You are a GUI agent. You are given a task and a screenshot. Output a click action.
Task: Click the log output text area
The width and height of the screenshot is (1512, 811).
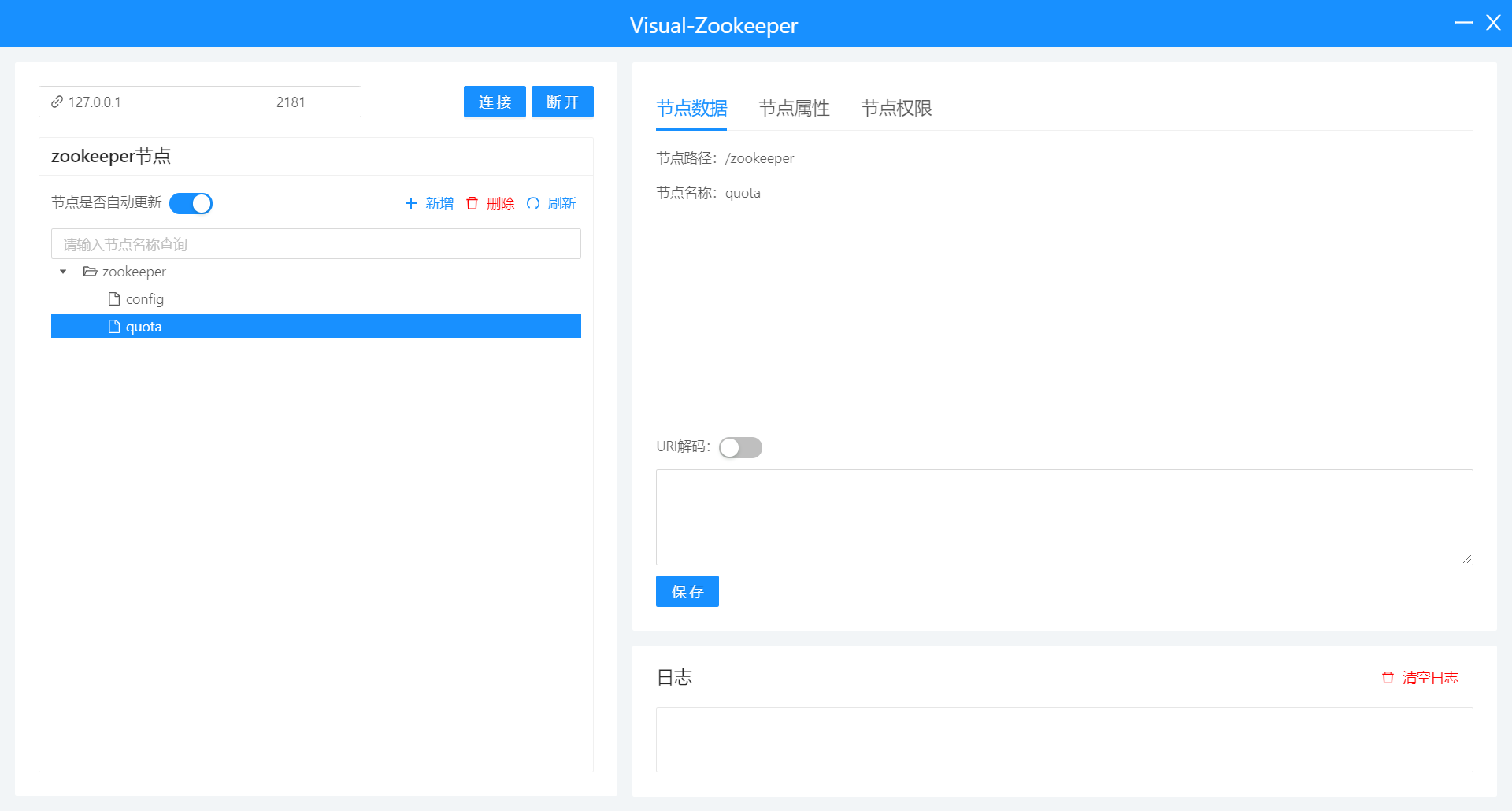[1065, 739]
